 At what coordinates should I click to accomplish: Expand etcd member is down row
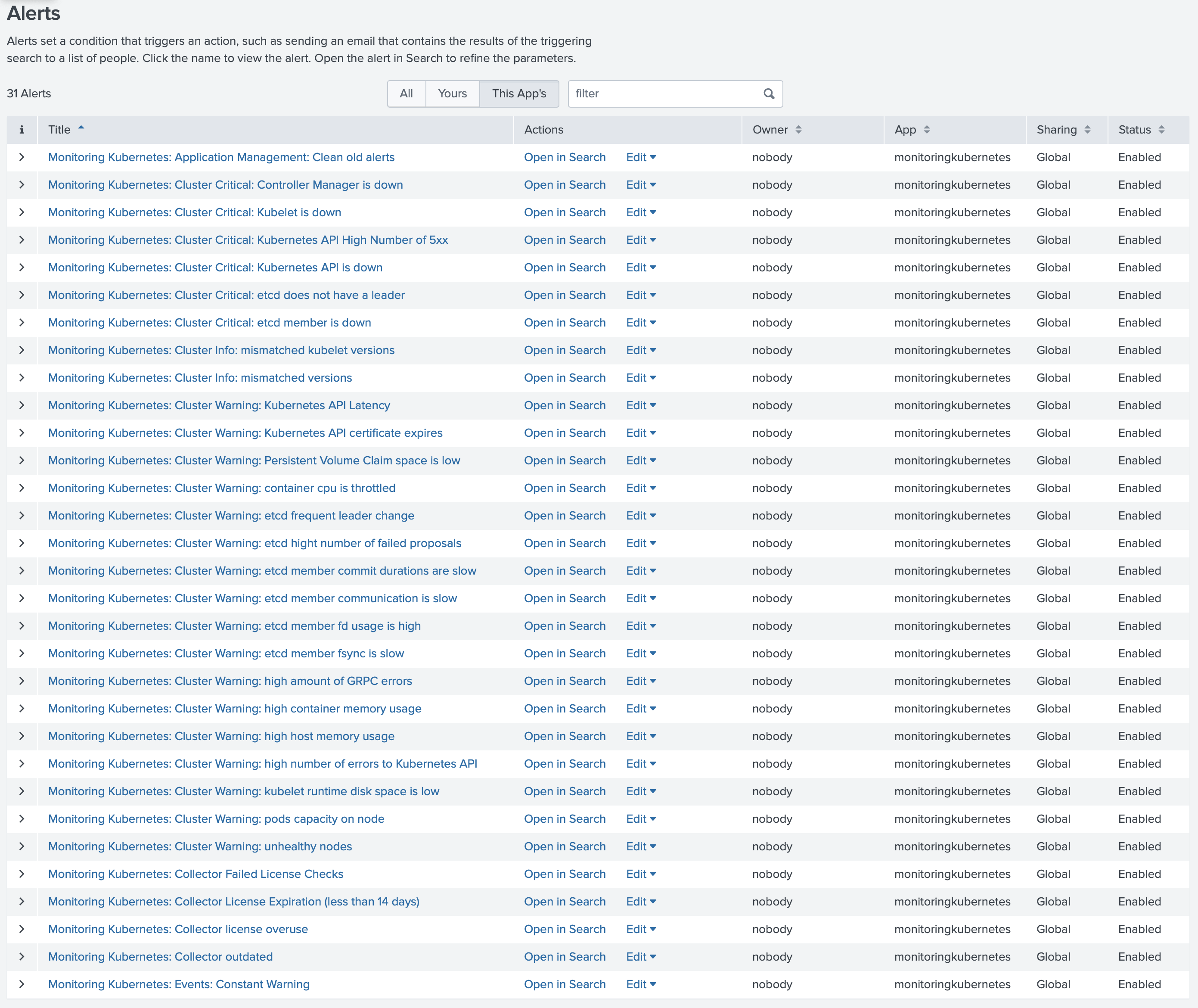[22, 322]
